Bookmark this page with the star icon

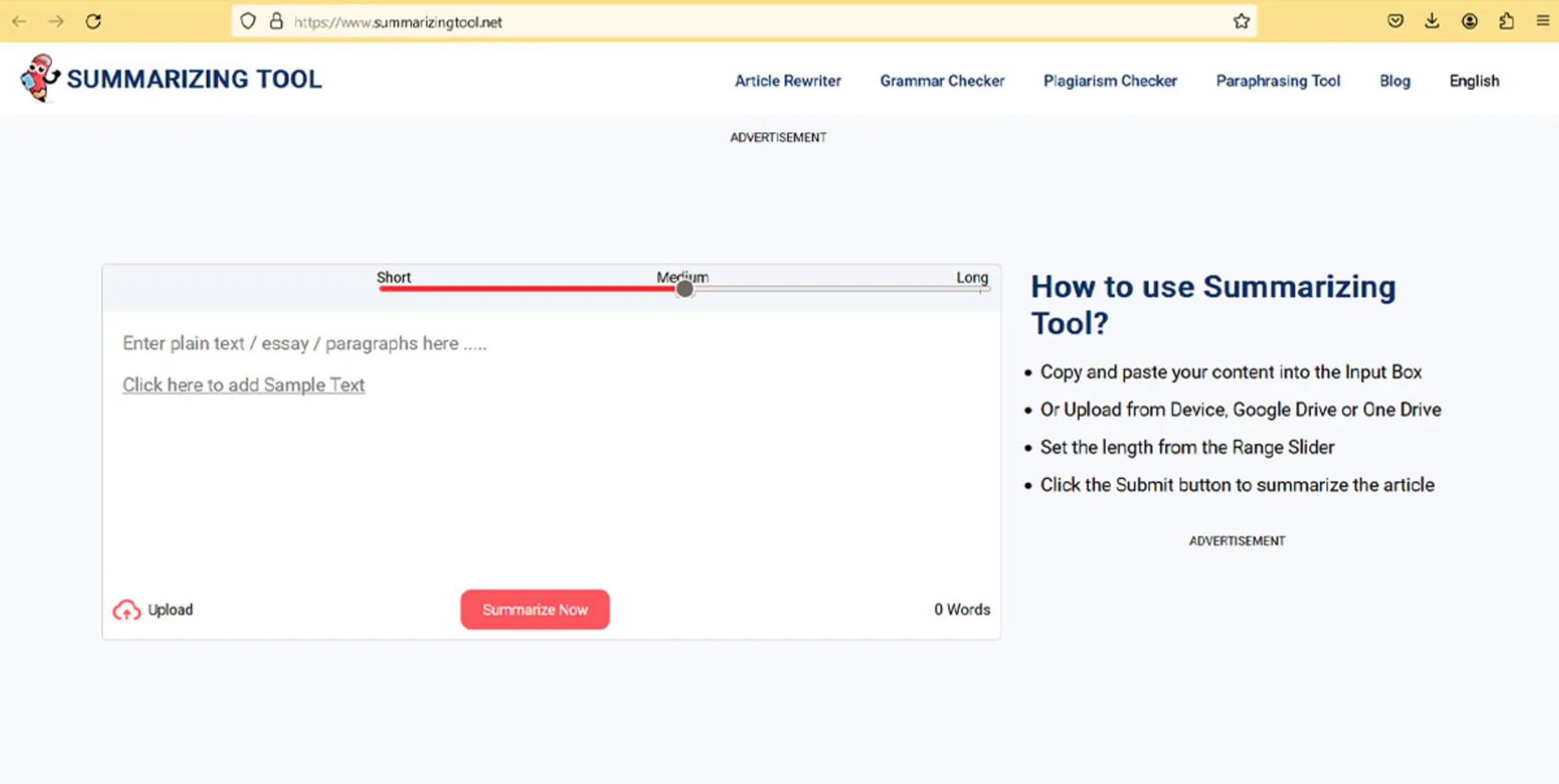[x=1241, y=21]
